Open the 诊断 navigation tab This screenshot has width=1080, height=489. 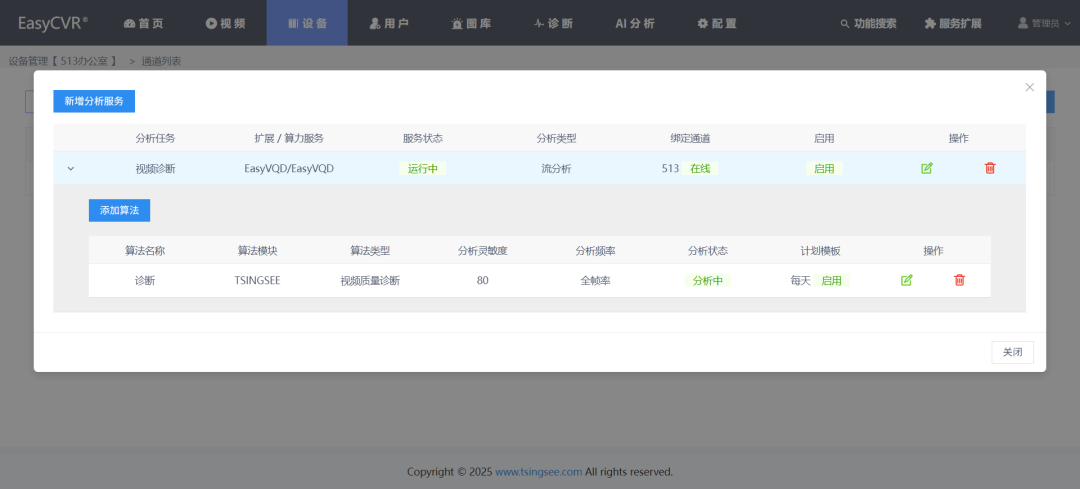point(553,23)
